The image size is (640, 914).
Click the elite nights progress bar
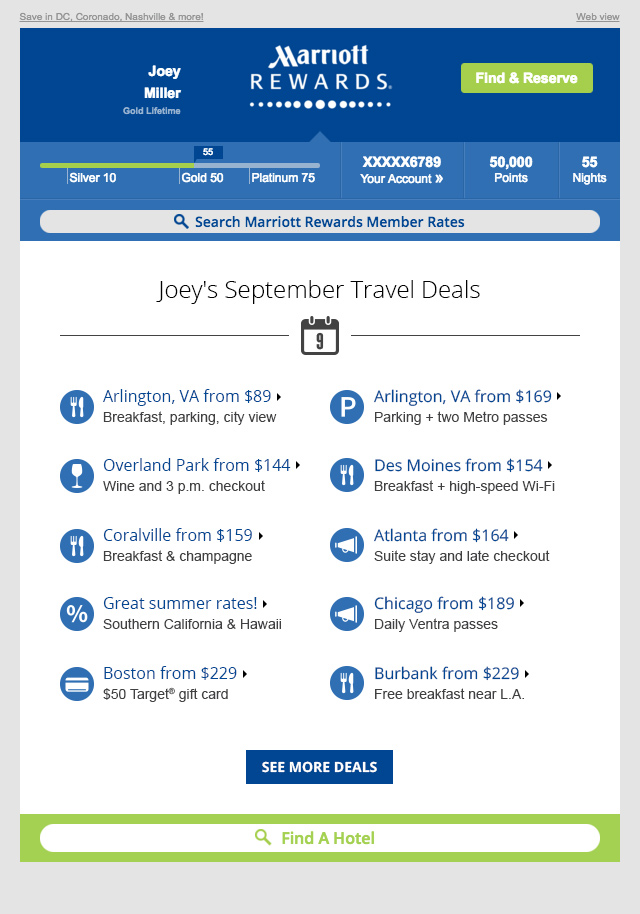coord(180,165)
